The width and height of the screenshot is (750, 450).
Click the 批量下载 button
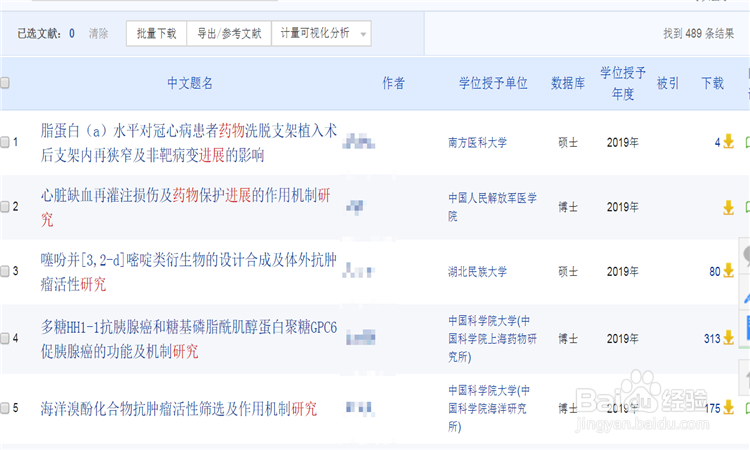point(156,33)
